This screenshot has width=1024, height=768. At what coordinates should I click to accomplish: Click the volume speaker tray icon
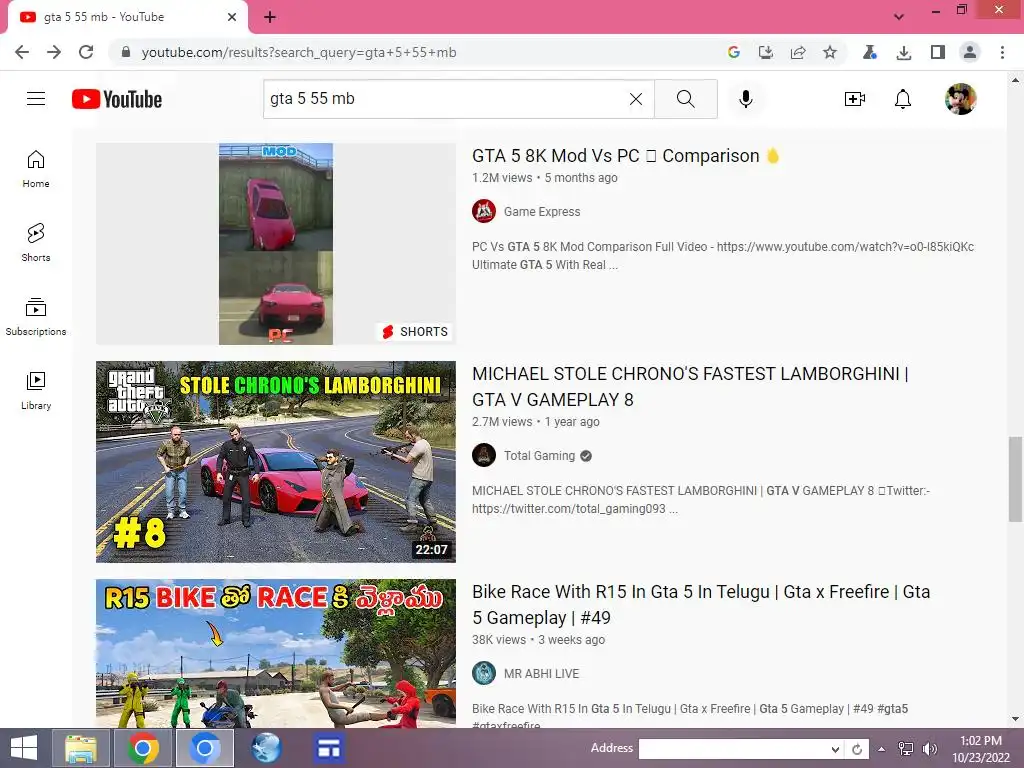[x=929, y=749]
